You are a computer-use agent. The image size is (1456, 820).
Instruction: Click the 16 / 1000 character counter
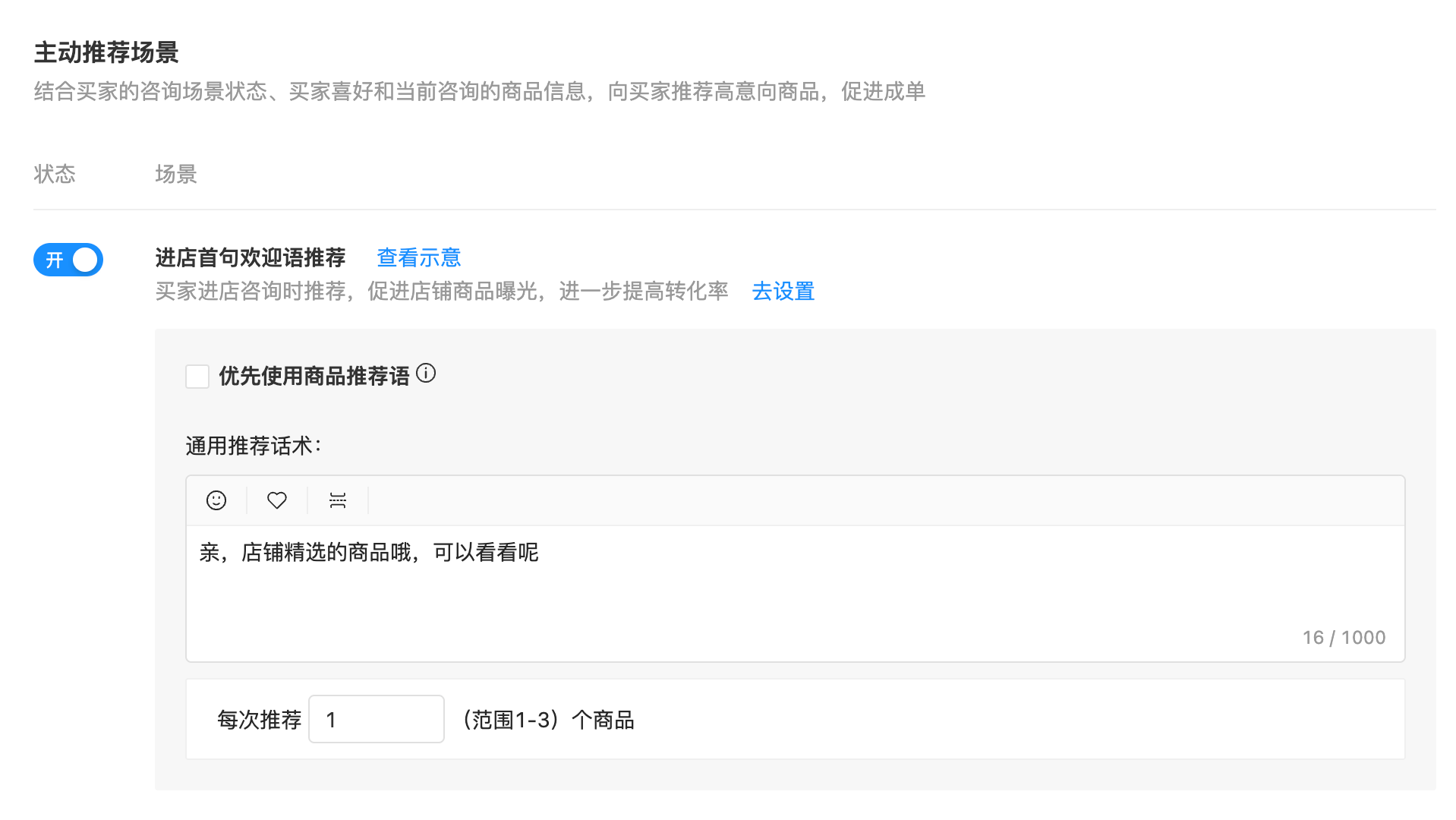pos(1344,638)
